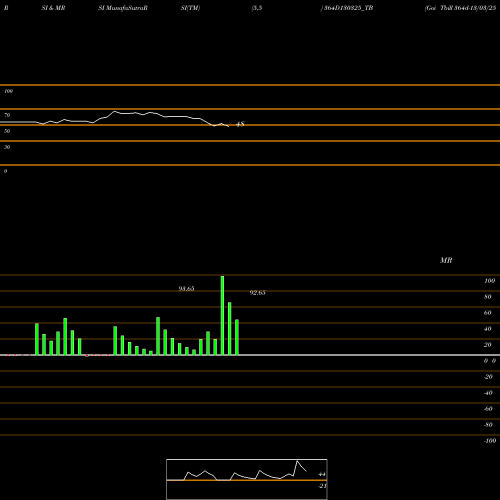
Task: Click the '-21' value in mini chart
Action: point(322,486)
